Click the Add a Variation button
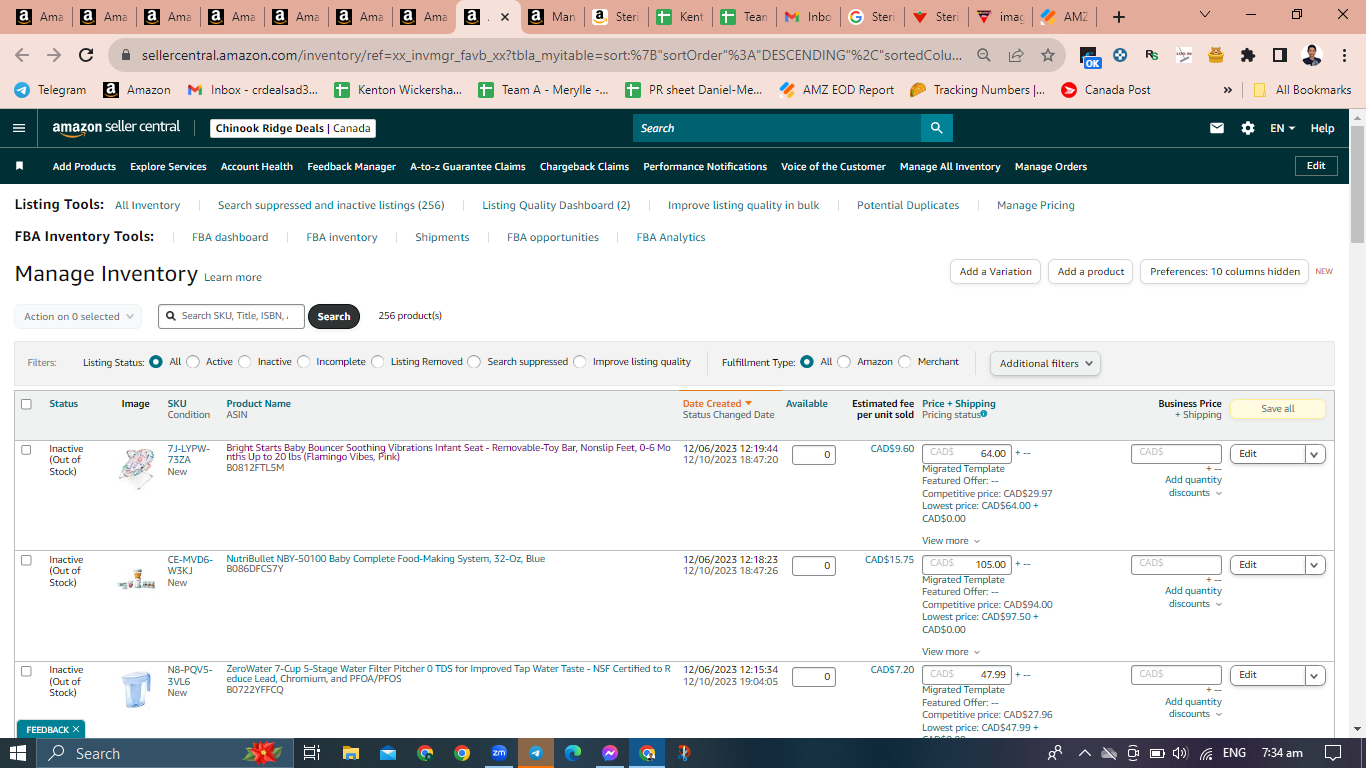The height and width of the screenshot is (768, 1366). click(995, 271)
